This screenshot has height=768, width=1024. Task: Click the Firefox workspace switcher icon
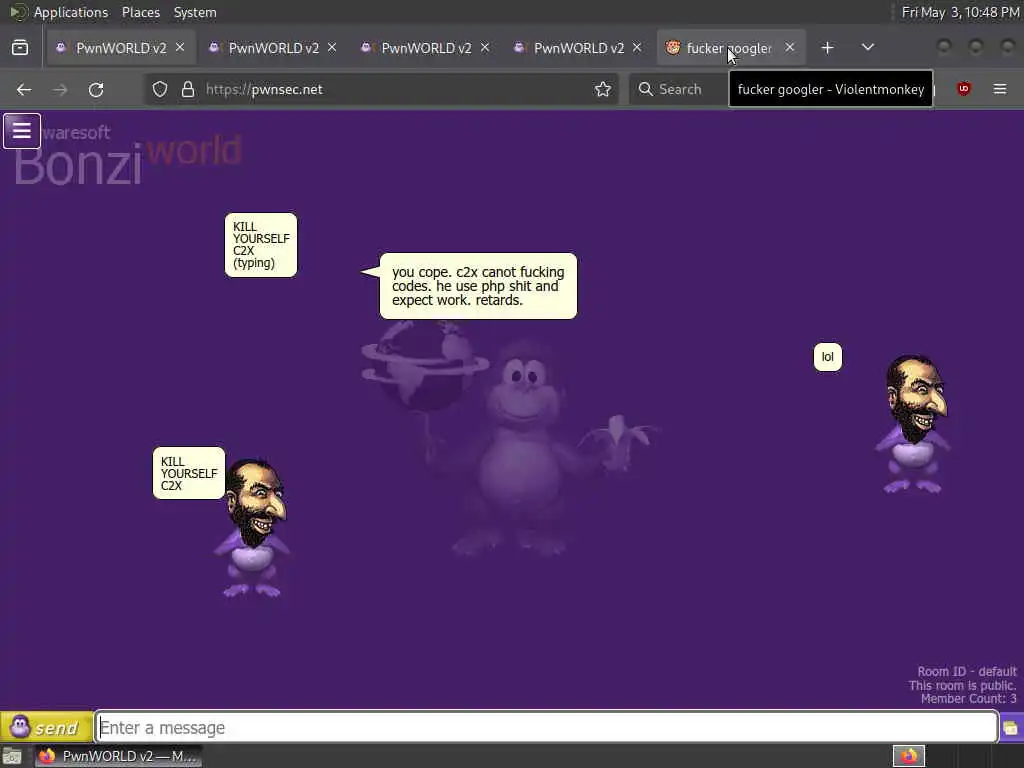click(x=909, y=756)
